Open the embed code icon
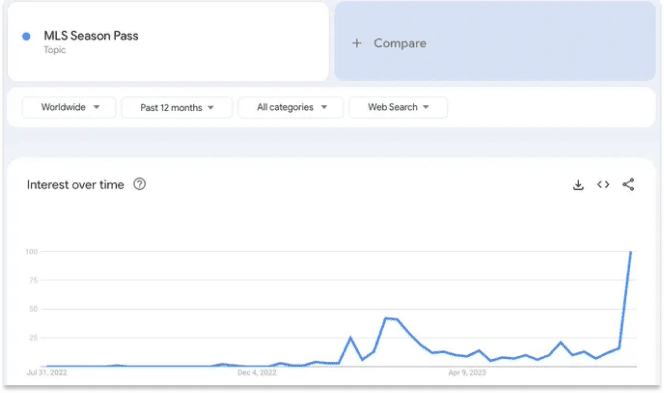The height and width of the screenshot is (393, 664). tap(603, 185)
